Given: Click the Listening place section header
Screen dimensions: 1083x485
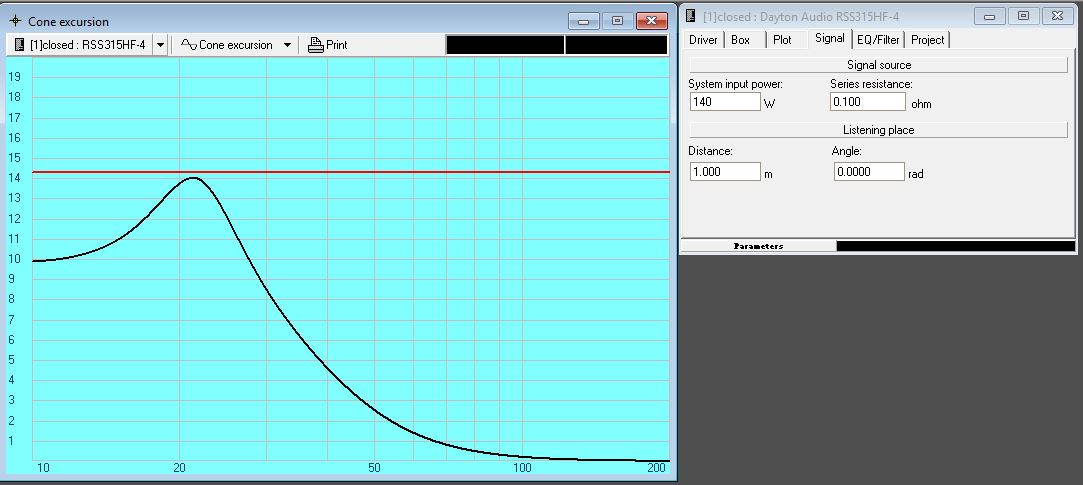Looking at the screenshot, I should pos(879,130).
